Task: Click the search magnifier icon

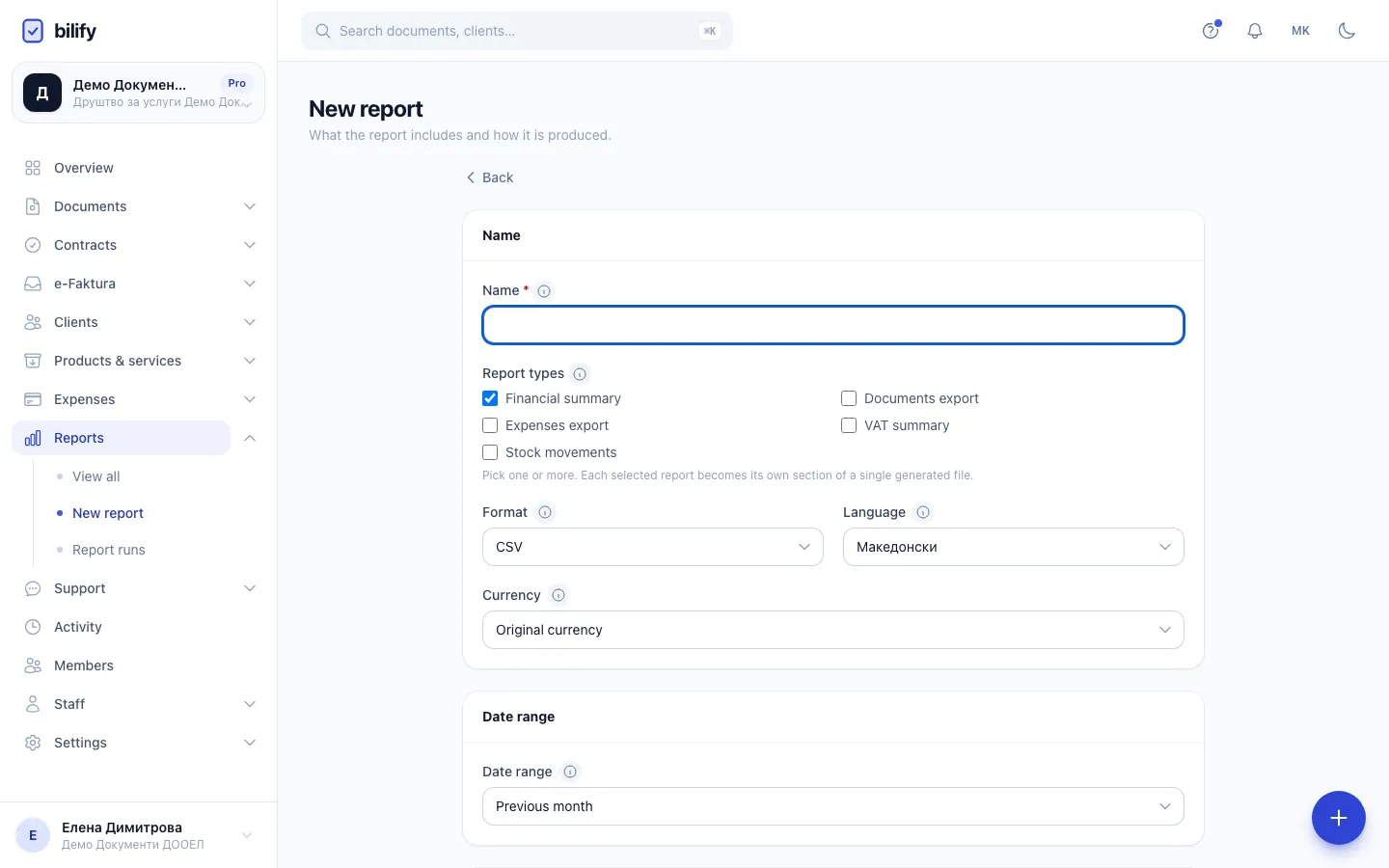Action: click(323, 31)
